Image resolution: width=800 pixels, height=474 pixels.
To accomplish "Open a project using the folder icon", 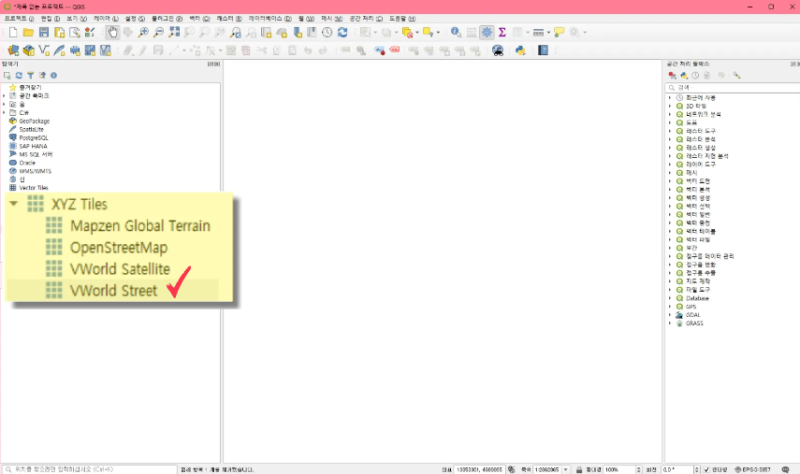I will [28, 32].
